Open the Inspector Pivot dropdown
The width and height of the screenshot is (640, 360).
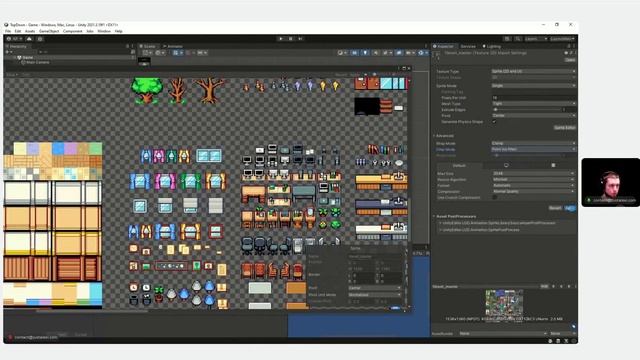pos(533,116)
